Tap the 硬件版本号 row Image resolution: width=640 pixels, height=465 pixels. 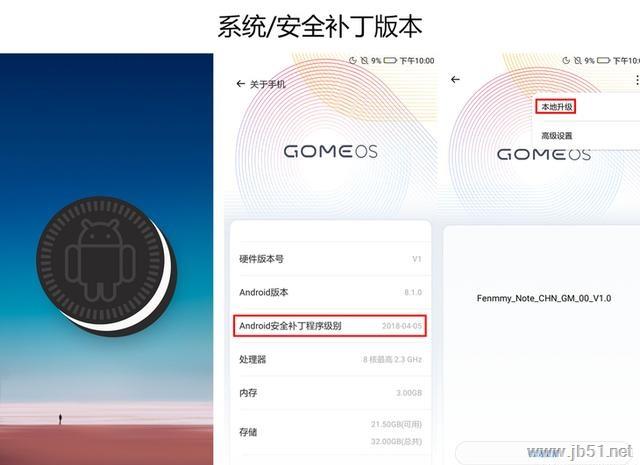point(330,259)
